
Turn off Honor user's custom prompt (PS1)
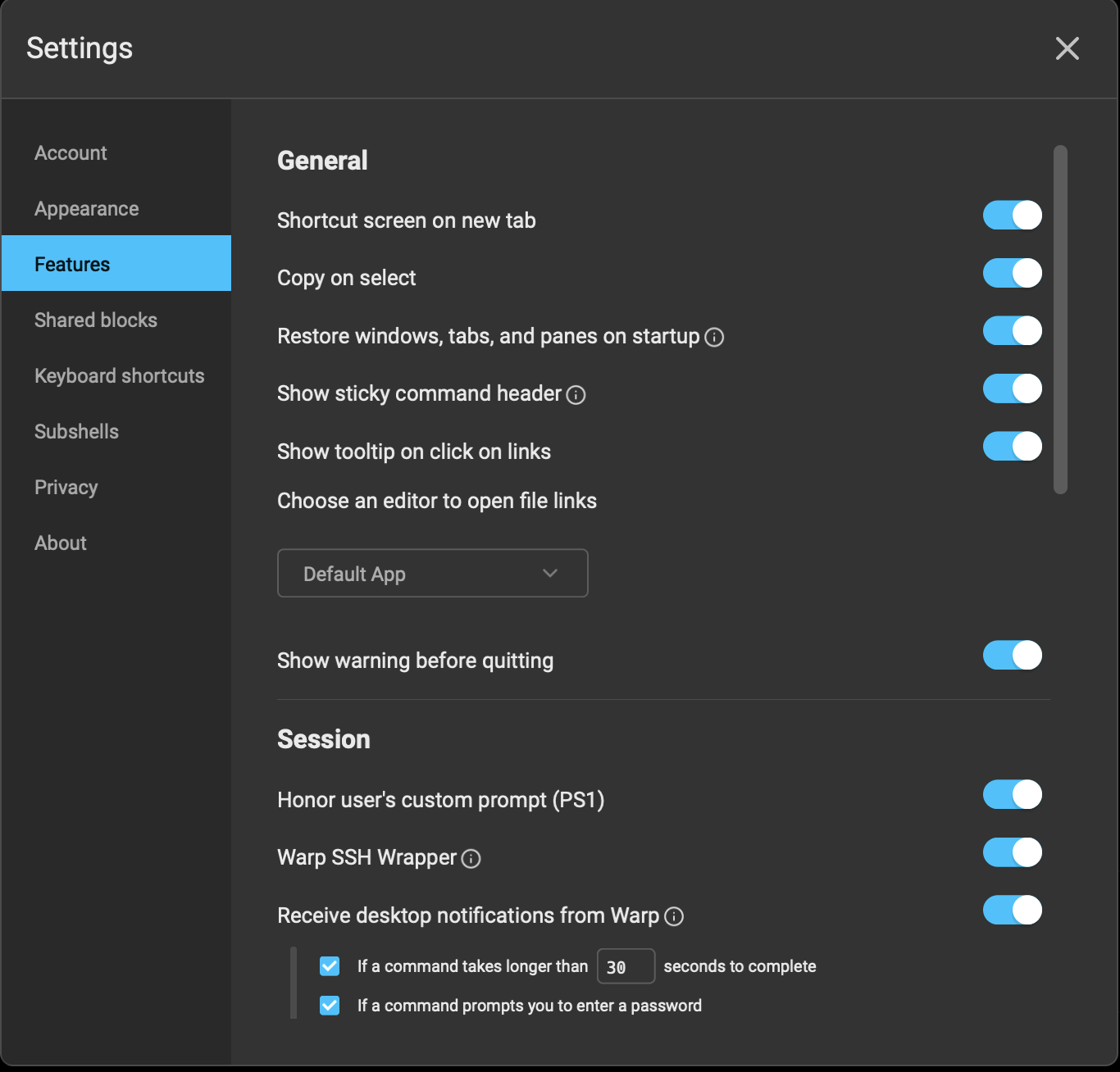coord(1012,794)
